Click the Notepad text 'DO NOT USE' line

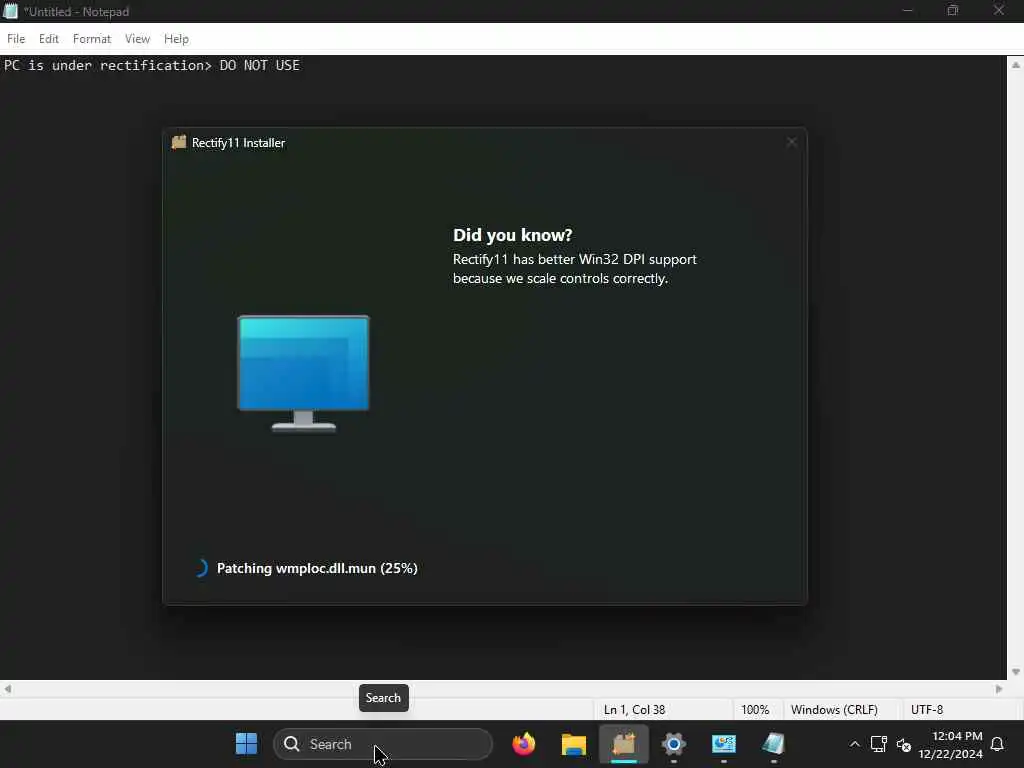[x=152, y=65]
